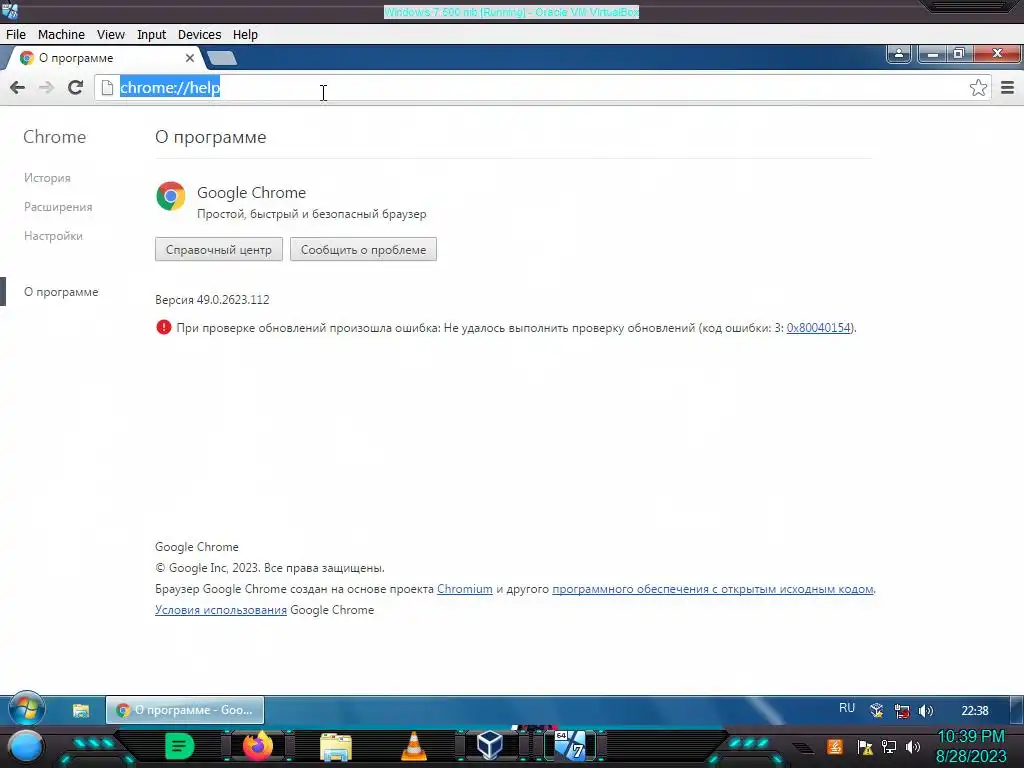Click the VirtualBox window title icon
Image resolution: width=1024 pixels, height=768 pixels.
coord(10,10)
